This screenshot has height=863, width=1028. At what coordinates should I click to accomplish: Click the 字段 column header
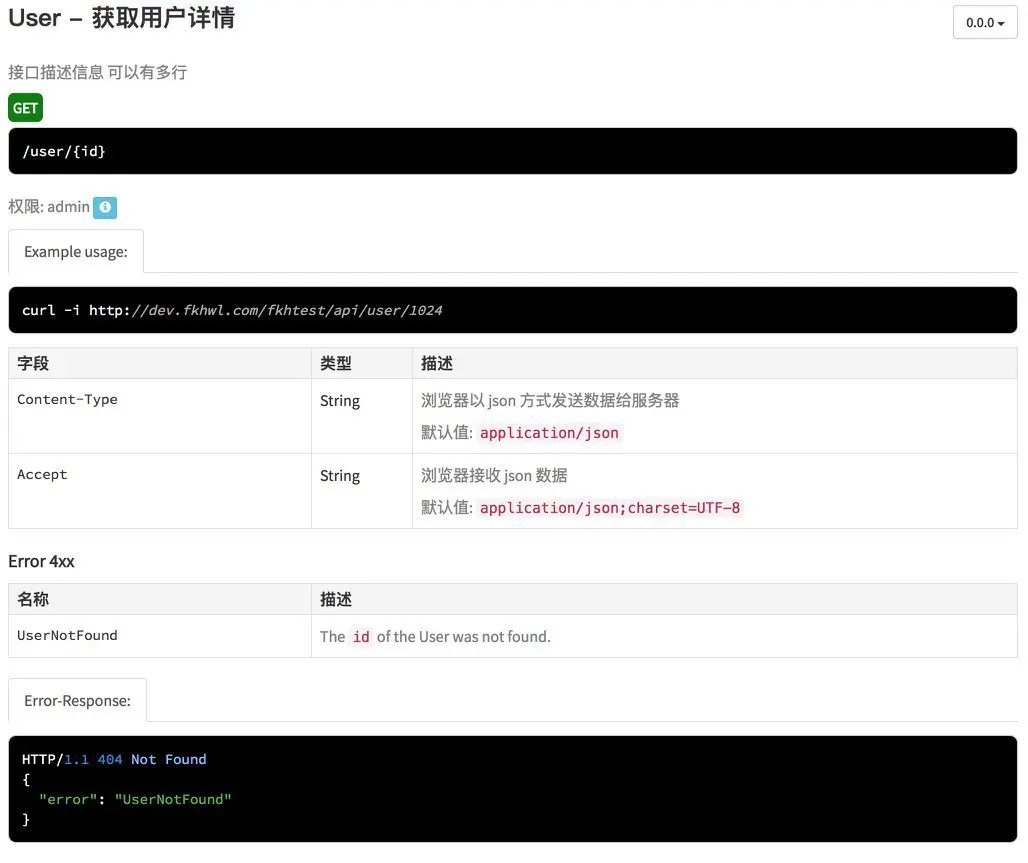pos(33,364)
